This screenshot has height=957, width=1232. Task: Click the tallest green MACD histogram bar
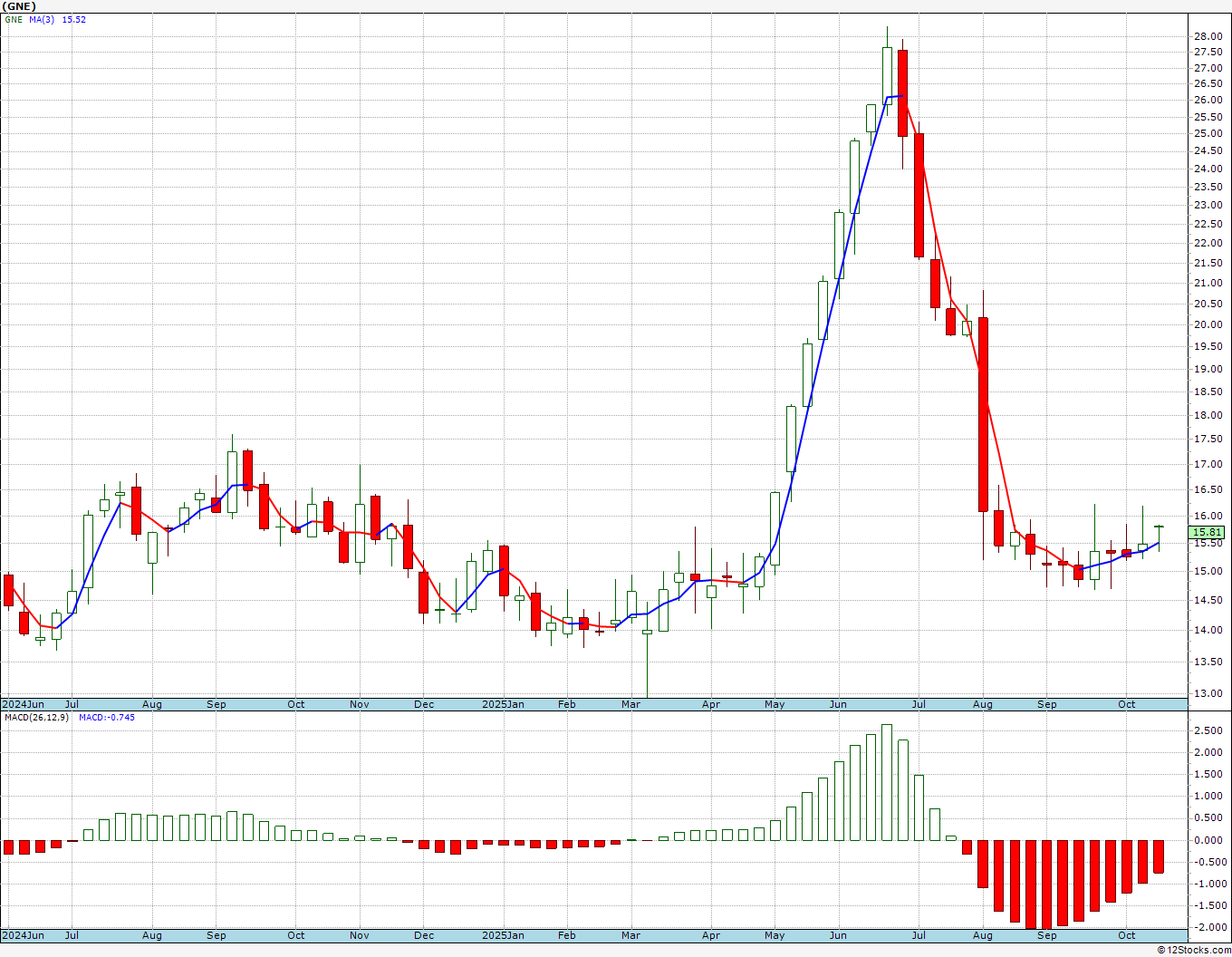[x=887, y=782]
